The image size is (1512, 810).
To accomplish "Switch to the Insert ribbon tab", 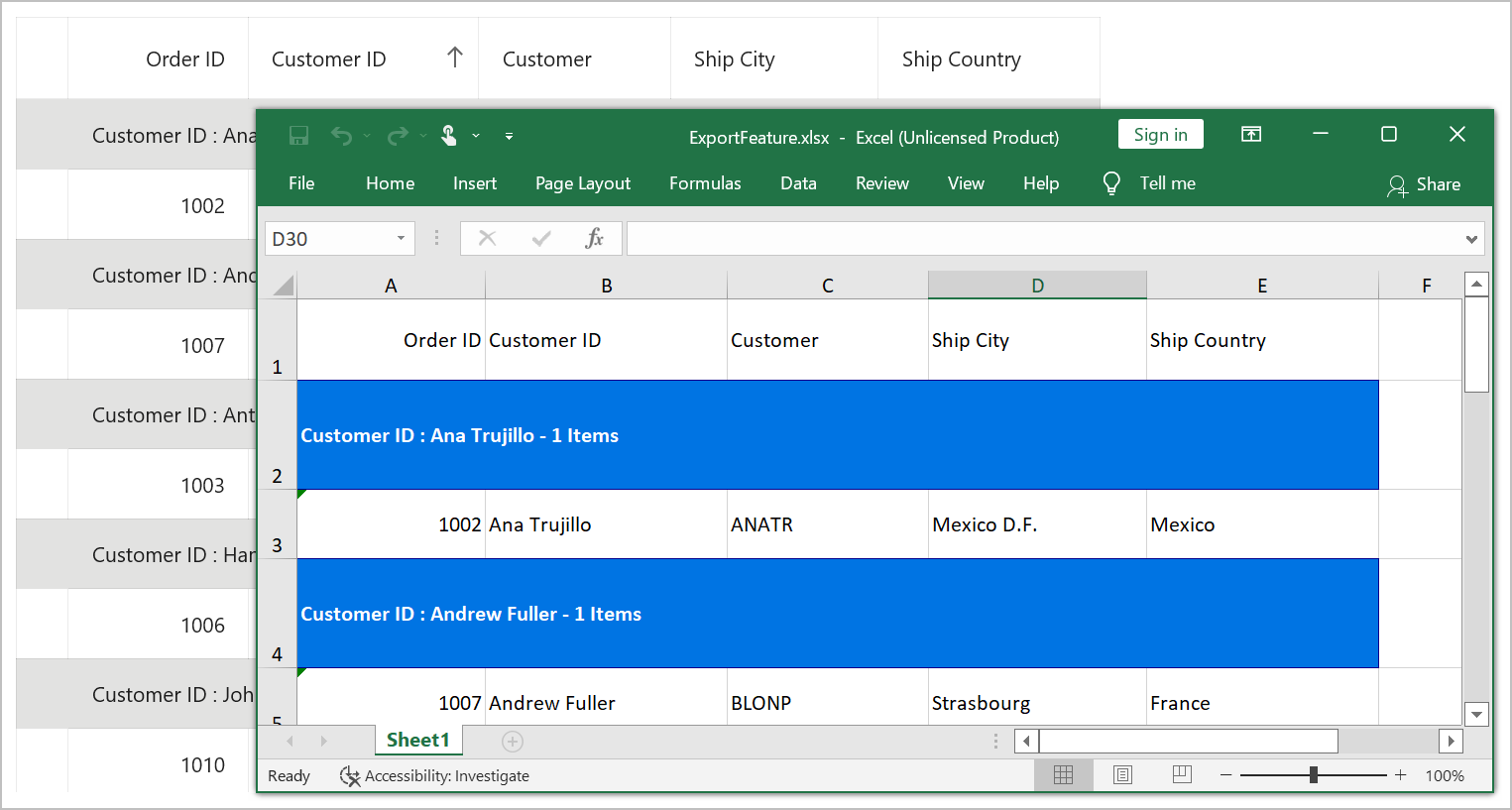I will (475, 183).
